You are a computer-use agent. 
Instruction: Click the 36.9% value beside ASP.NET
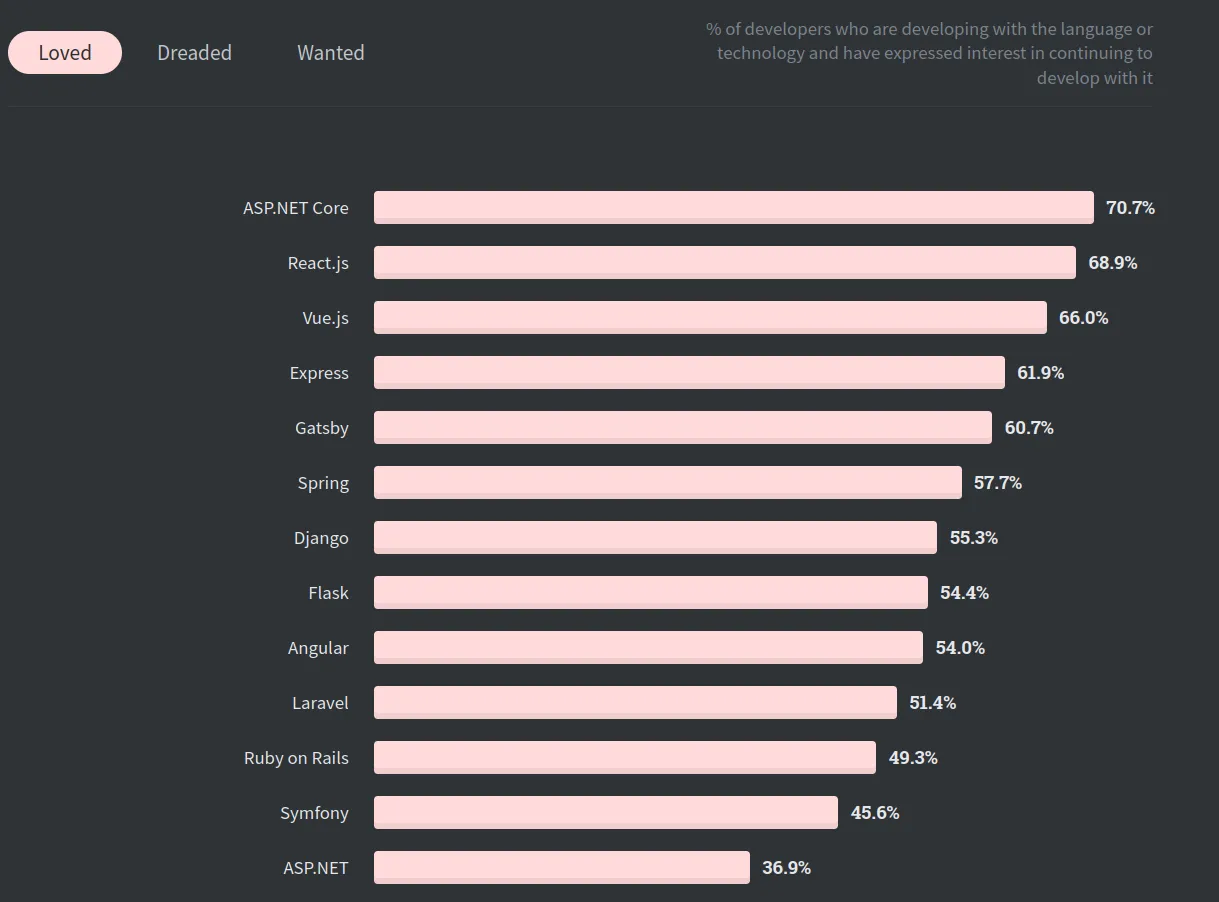coord(786,867)
